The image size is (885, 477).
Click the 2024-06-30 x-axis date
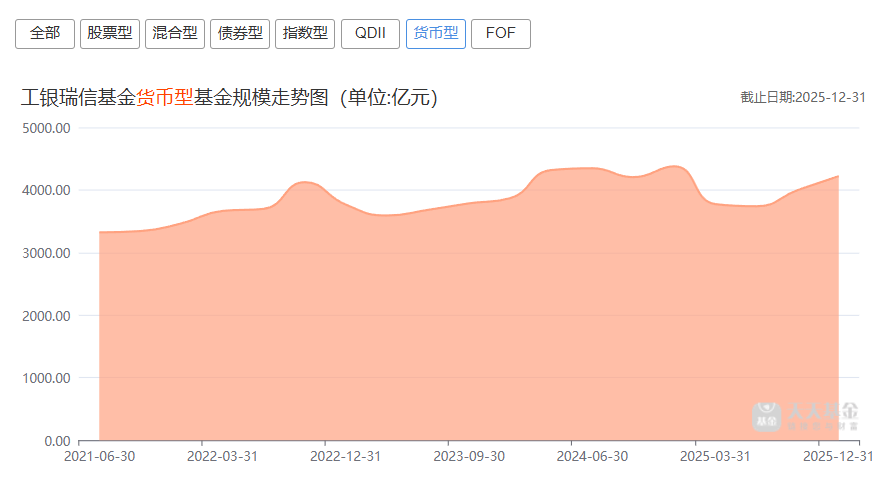coord(592,456)
